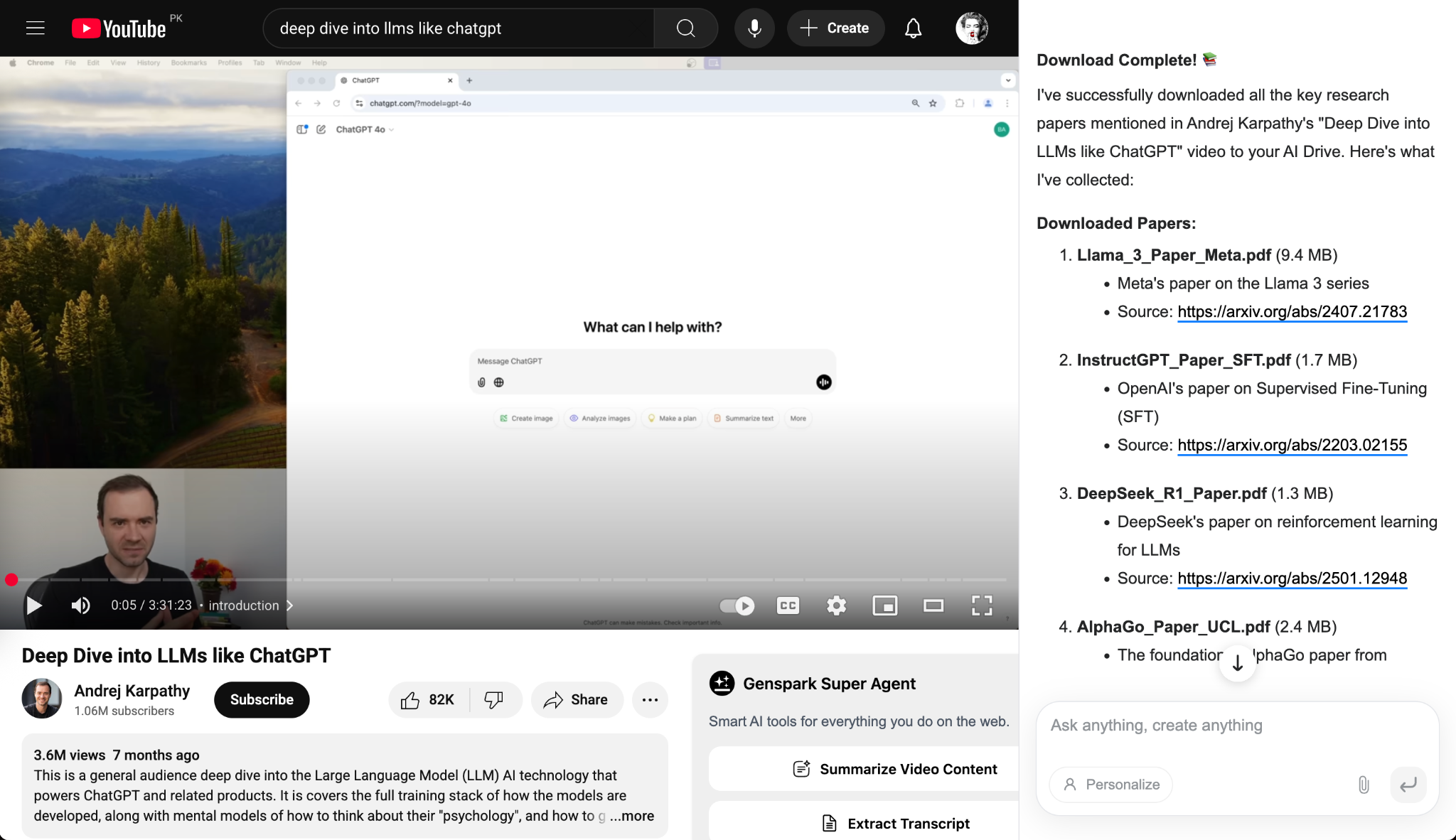The width and height of the screenshot is (1456, 840).
Task: Click the search magnifier button
Action: point(685,28)
